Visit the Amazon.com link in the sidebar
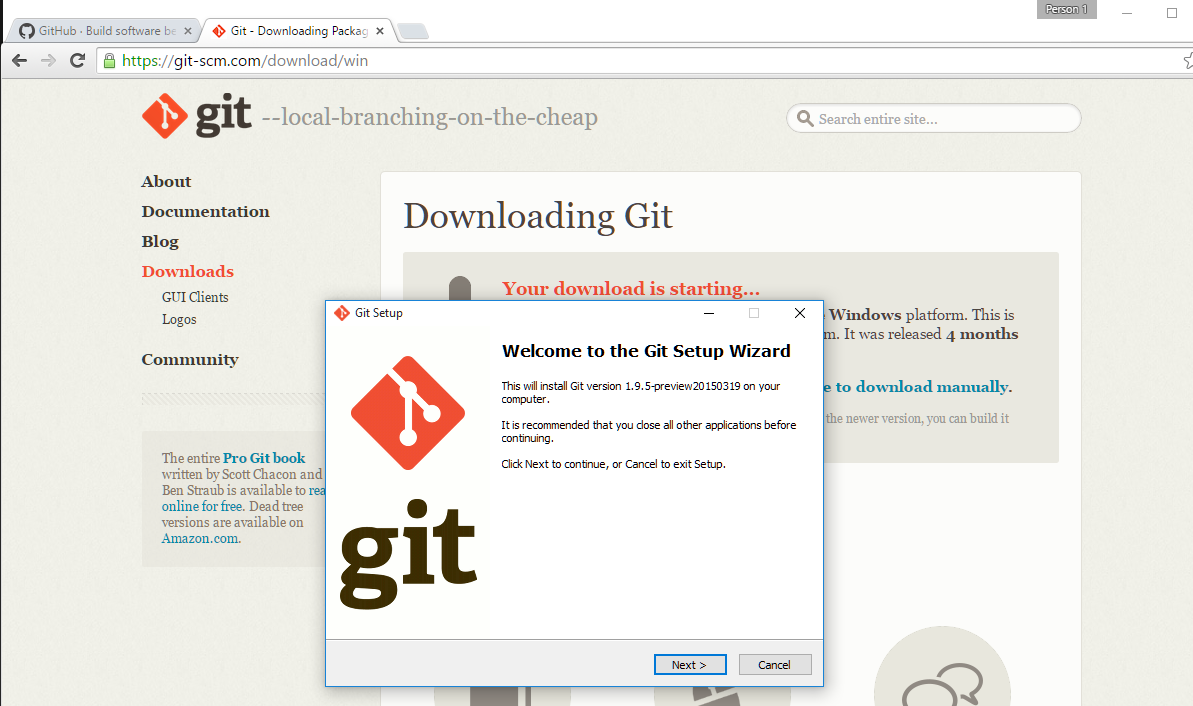Screen dimensions: 1193x706 click(199, 538)
